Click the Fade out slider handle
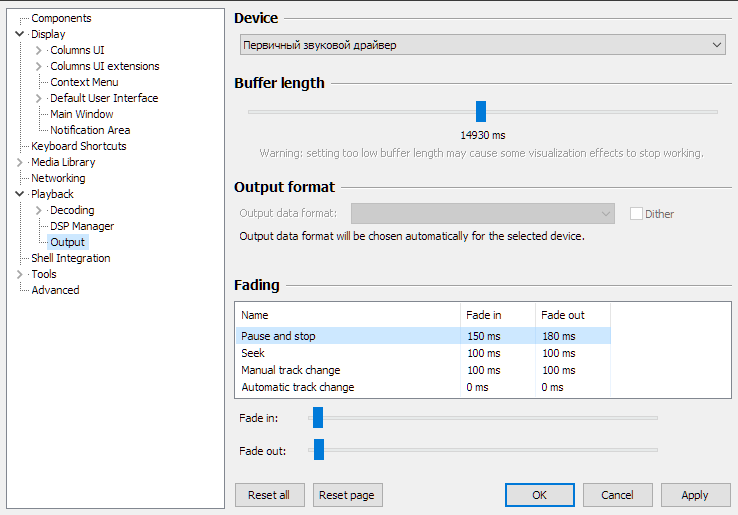Viewport: 738px width, 515px height. (319, 450)
